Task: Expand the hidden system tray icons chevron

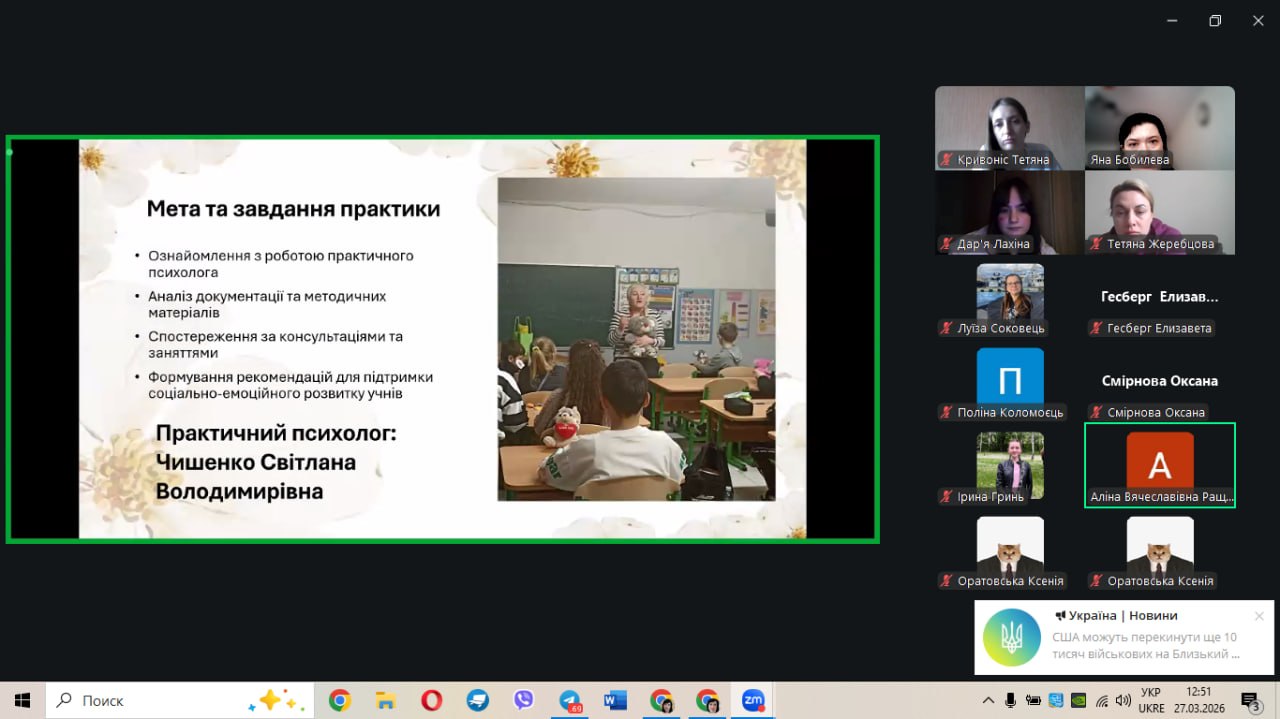Action: [x=988, y=700]
